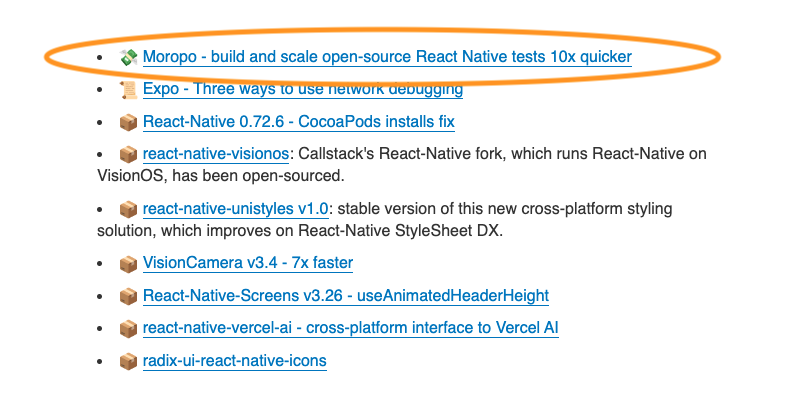Click text "solution, which improves on React-Native StyleSheet DX."
Screen dimensions: 804x397
pyautogui.click(x=300, y=231)
